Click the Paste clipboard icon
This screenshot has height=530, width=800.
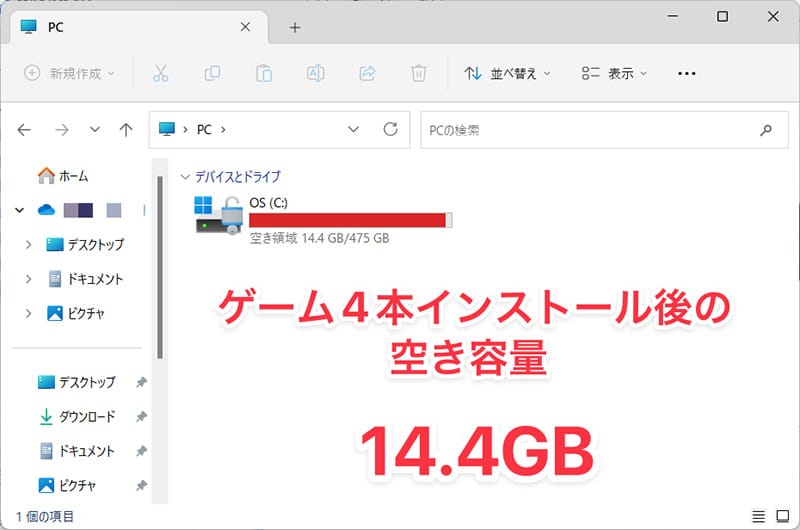tap(264, 73)
